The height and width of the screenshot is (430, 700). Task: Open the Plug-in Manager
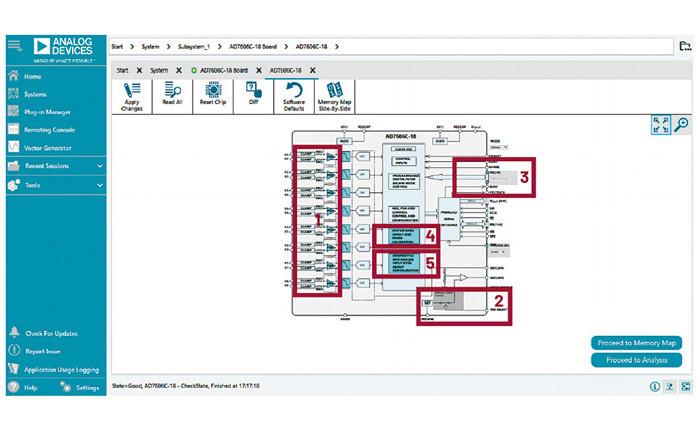tap(47, 112)
